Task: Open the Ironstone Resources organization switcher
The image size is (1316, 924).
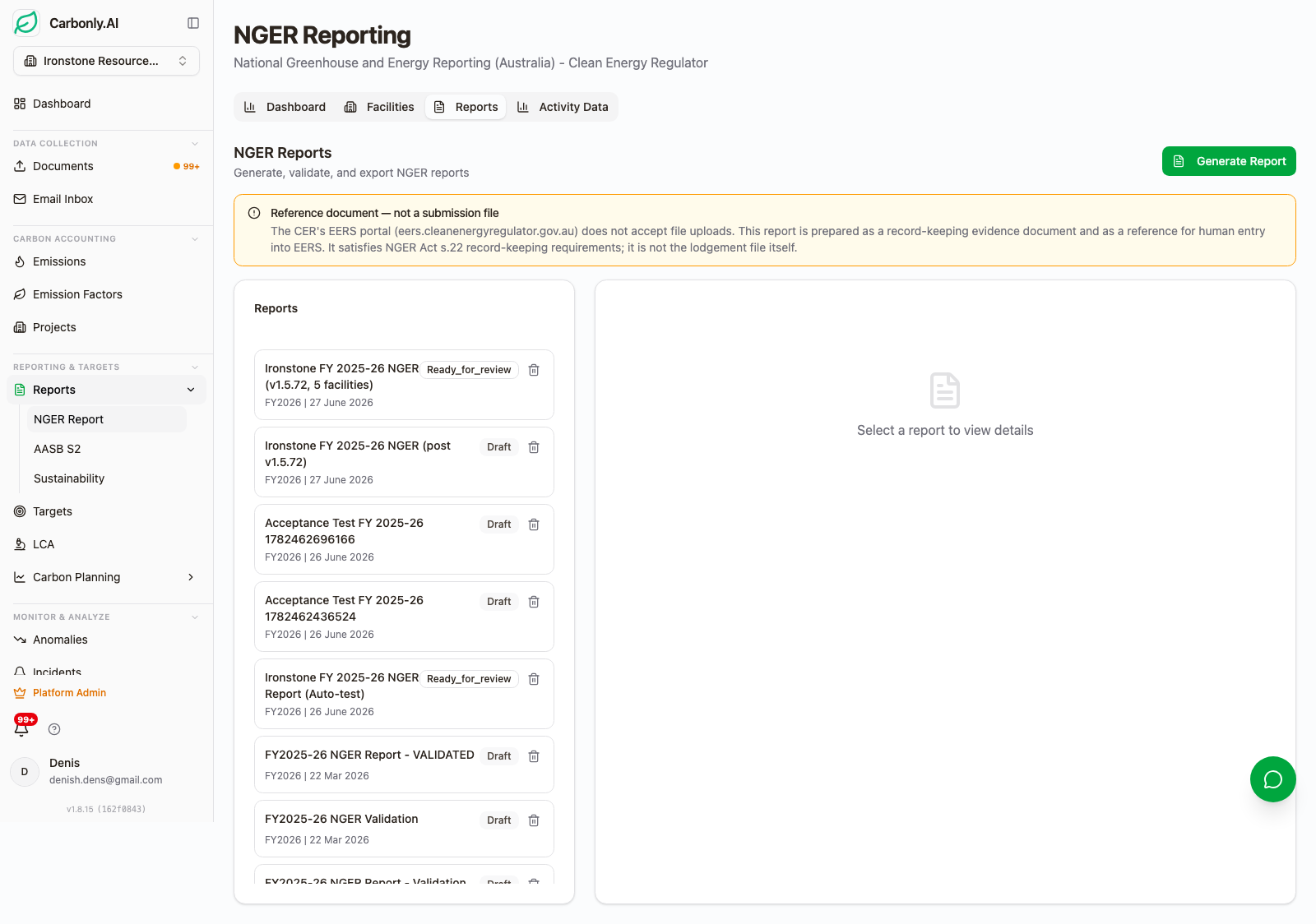Action: coord(106,61)
